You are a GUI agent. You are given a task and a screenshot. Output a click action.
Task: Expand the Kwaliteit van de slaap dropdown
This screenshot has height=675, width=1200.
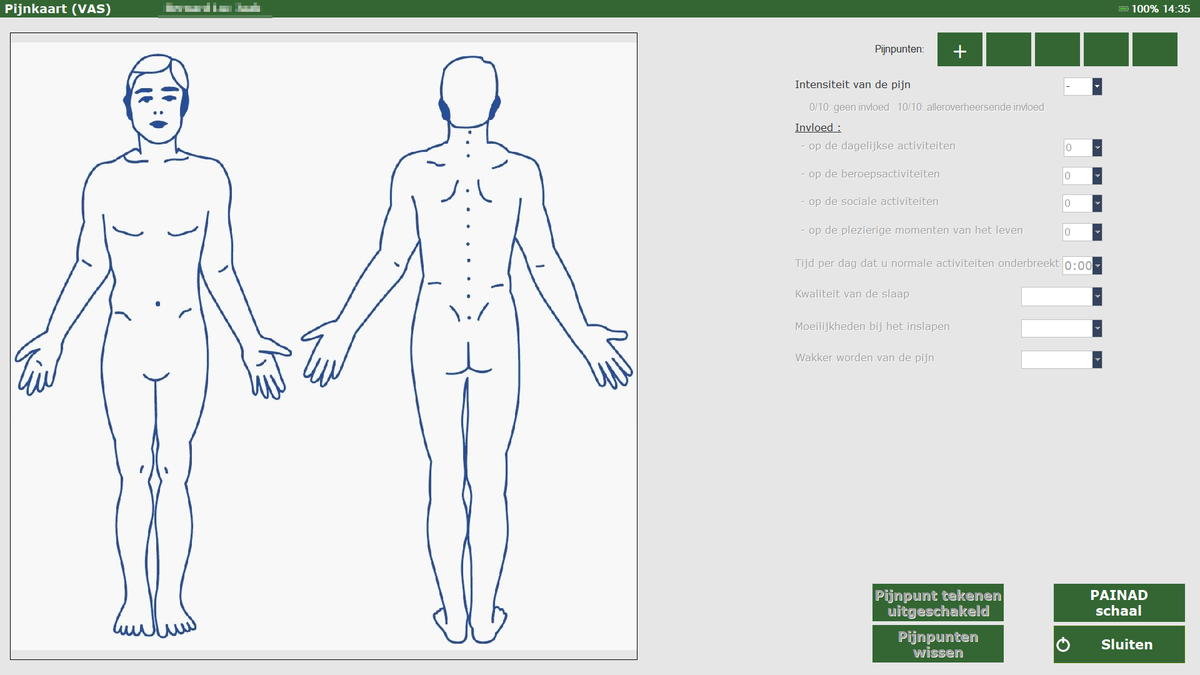coord(1062,296)
